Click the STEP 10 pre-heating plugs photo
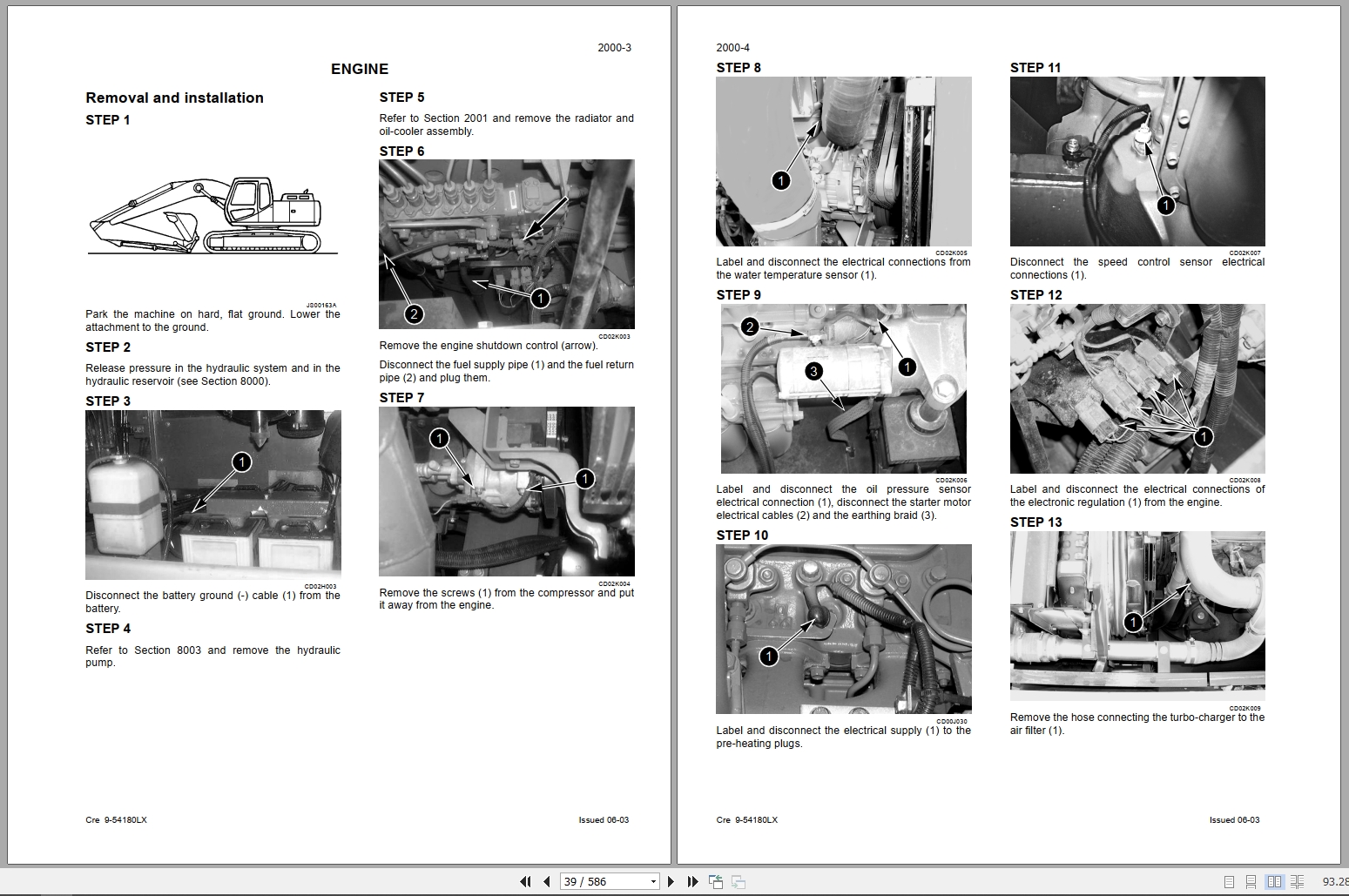Screen dimensions: 1349x896 (x=842, y=628)
